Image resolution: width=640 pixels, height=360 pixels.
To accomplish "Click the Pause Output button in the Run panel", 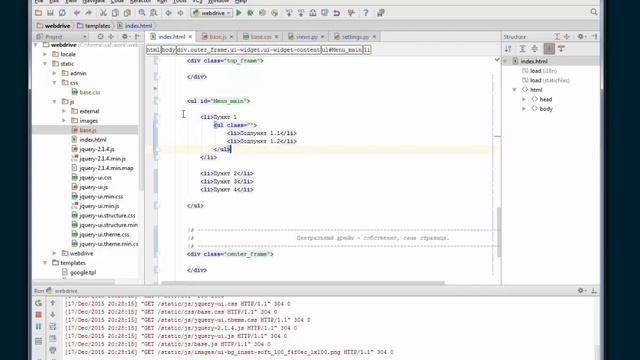I will (38, 327).
